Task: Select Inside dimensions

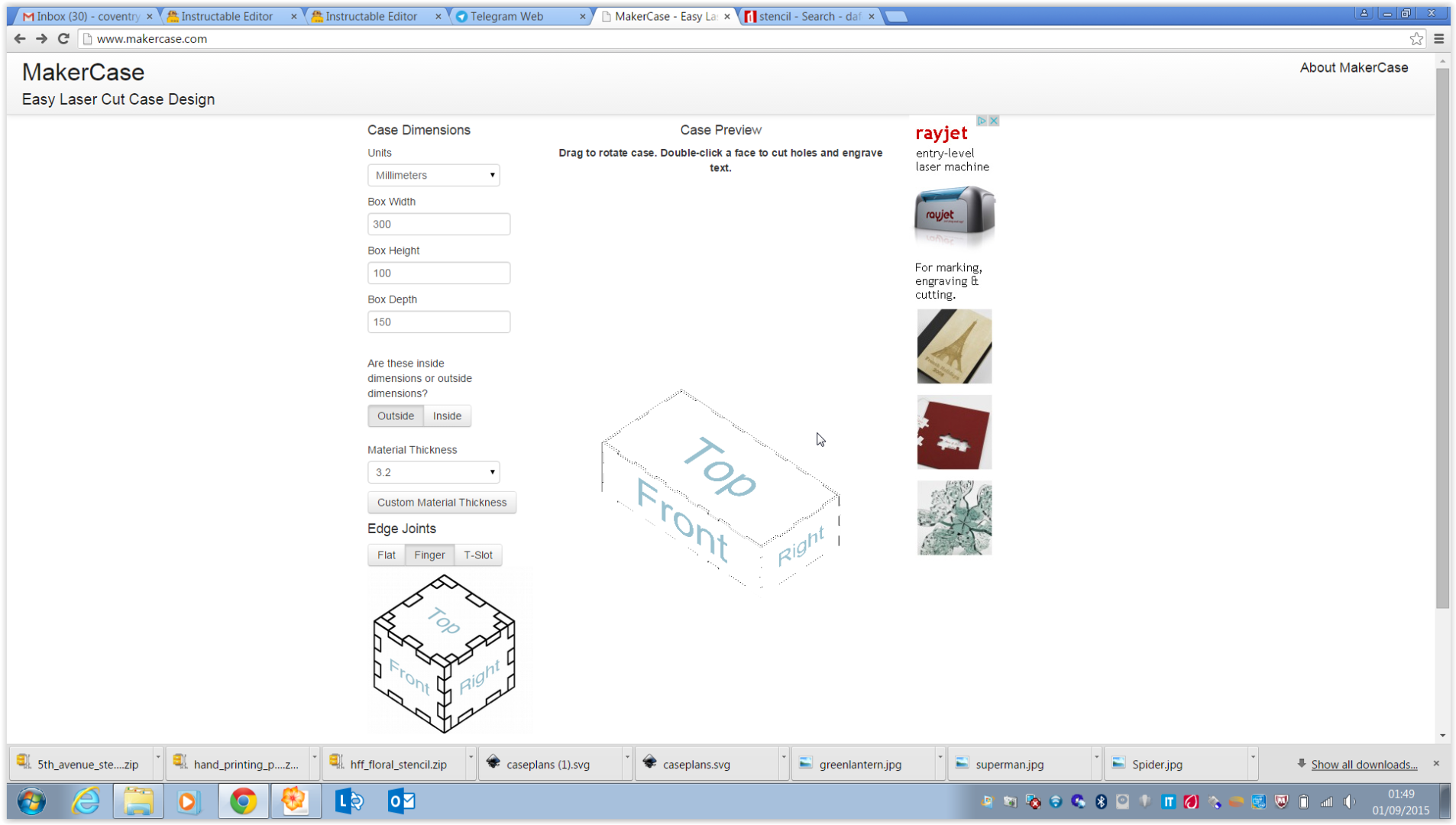Action: [447, 416]
